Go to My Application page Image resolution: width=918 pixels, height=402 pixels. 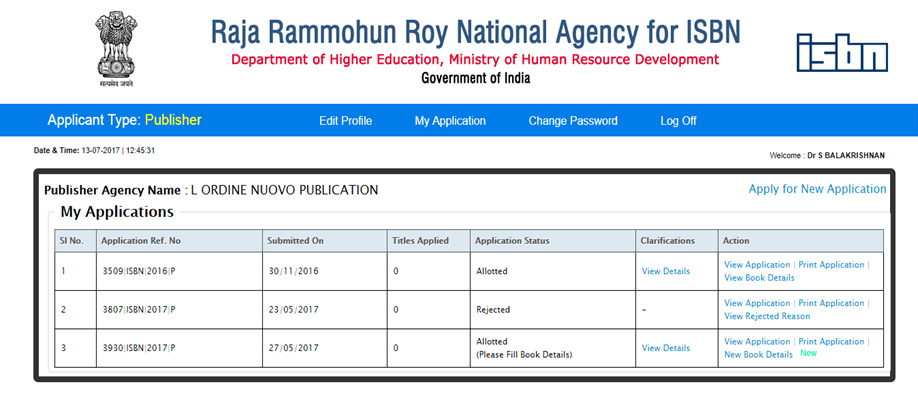pyautogui.click(x=450, y=121)
